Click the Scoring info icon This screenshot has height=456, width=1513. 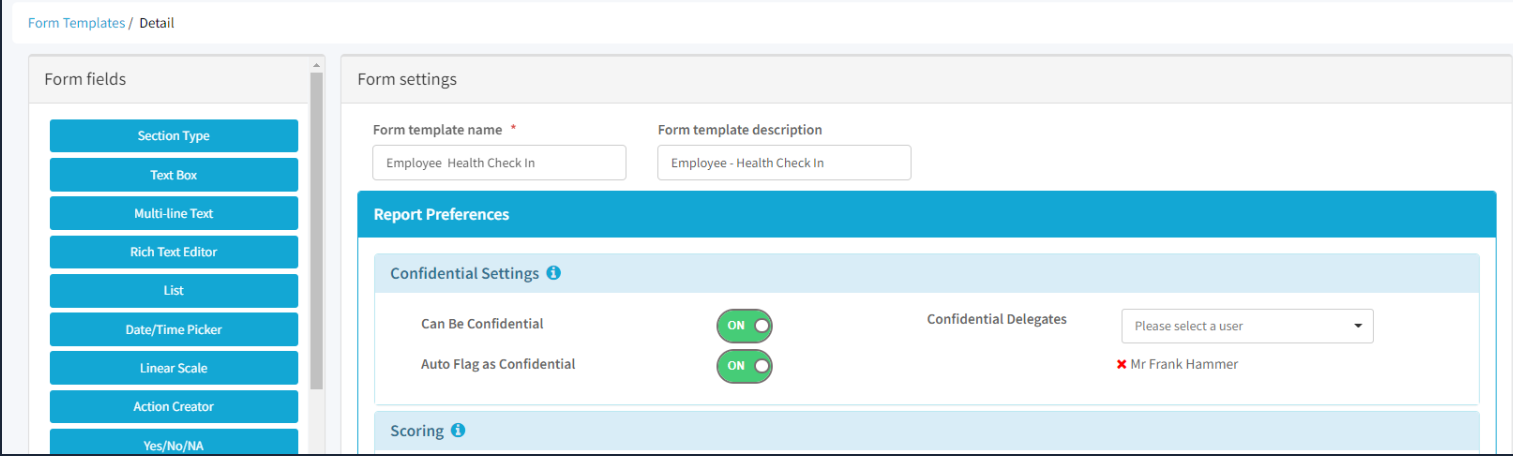pyautogui.click(x=458, y=431)
